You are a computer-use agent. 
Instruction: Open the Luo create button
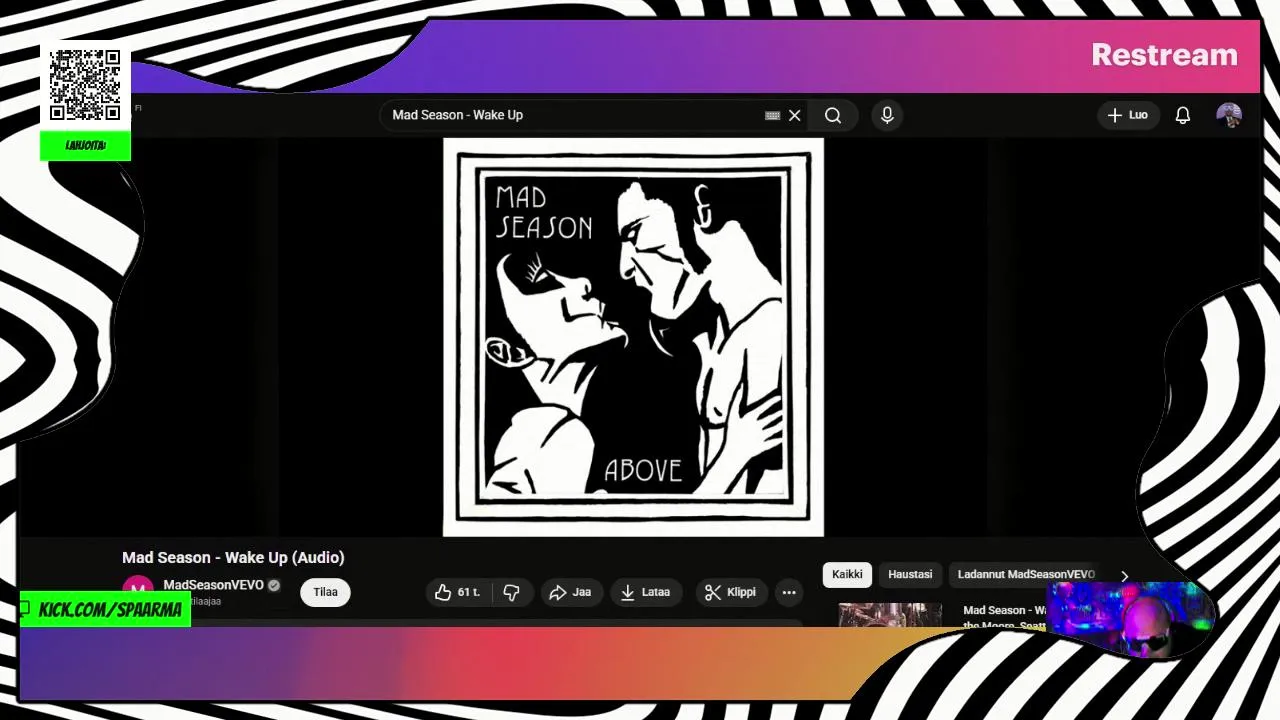coord(1127,115)
